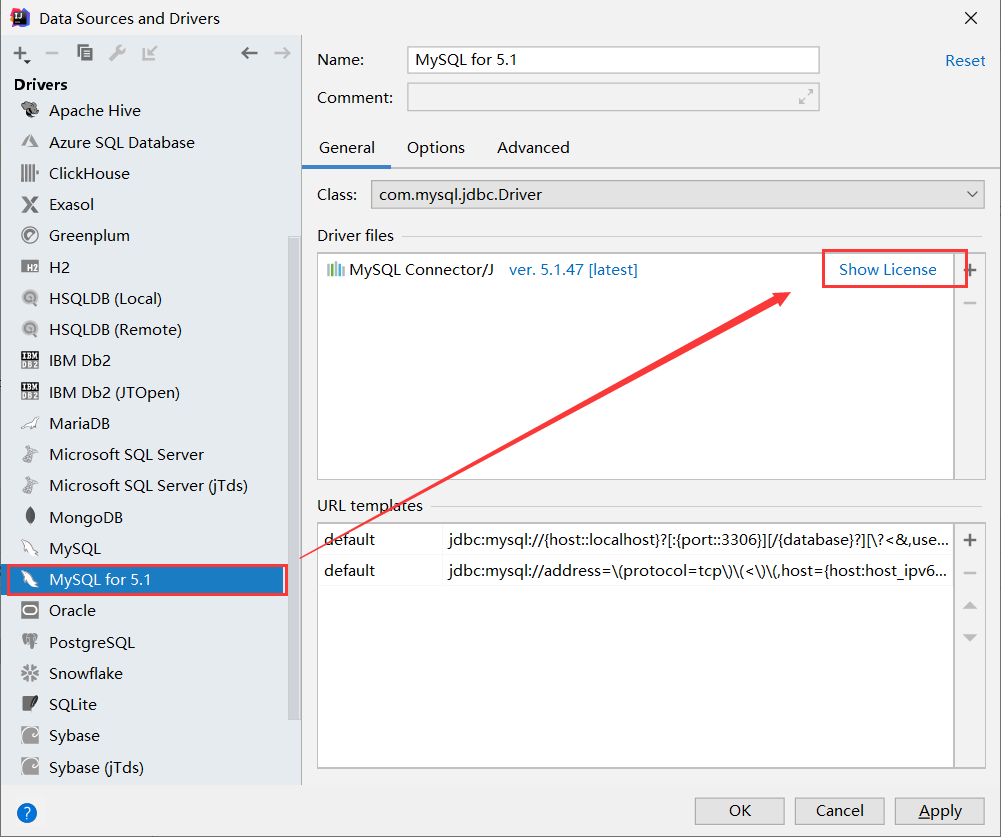This screenshot has height=838, width=1002.
Task: Select the MongoDB driver
Action: pos(144,517)
